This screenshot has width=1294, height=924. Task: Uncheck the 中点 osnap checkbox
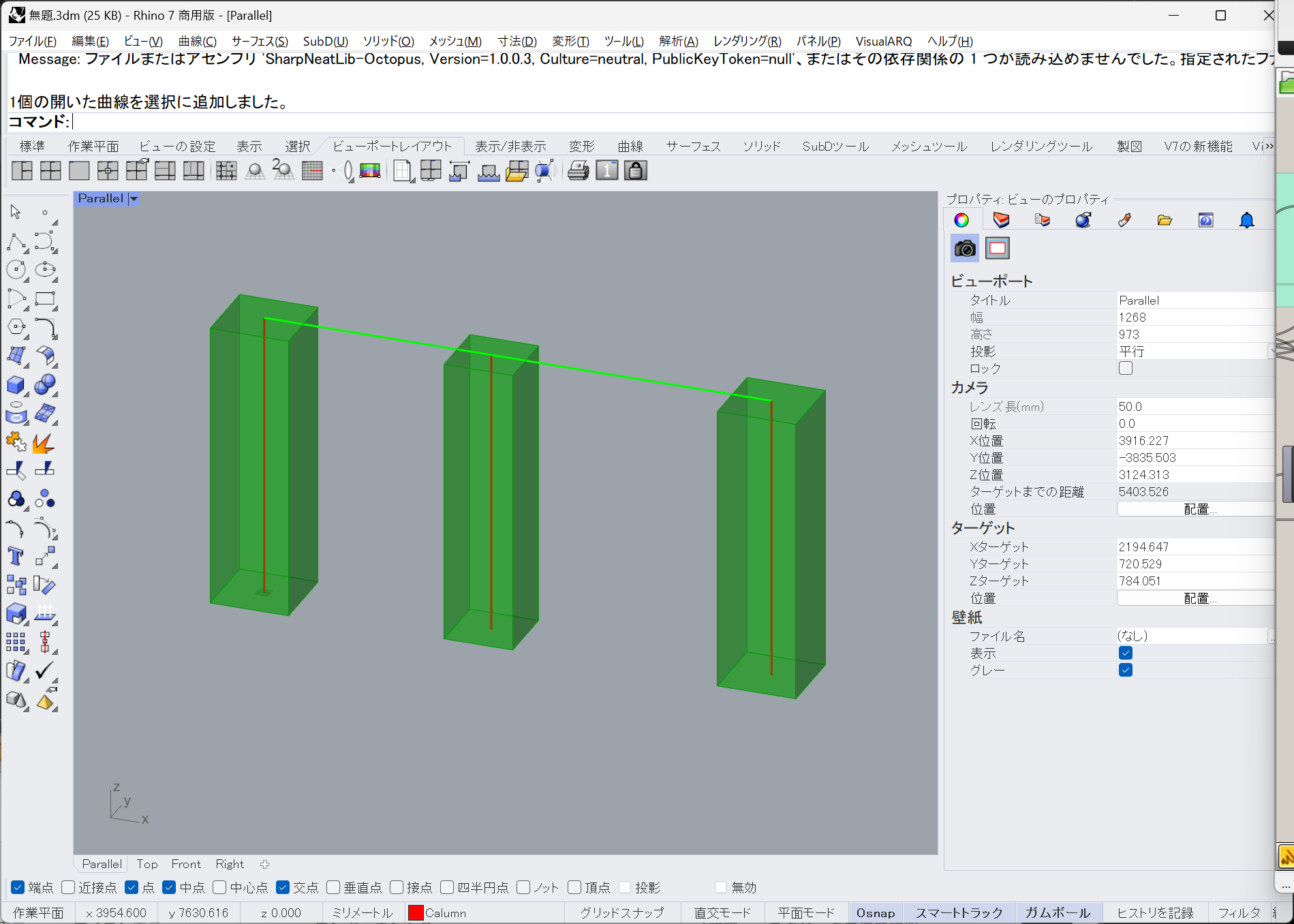(169, 887)
